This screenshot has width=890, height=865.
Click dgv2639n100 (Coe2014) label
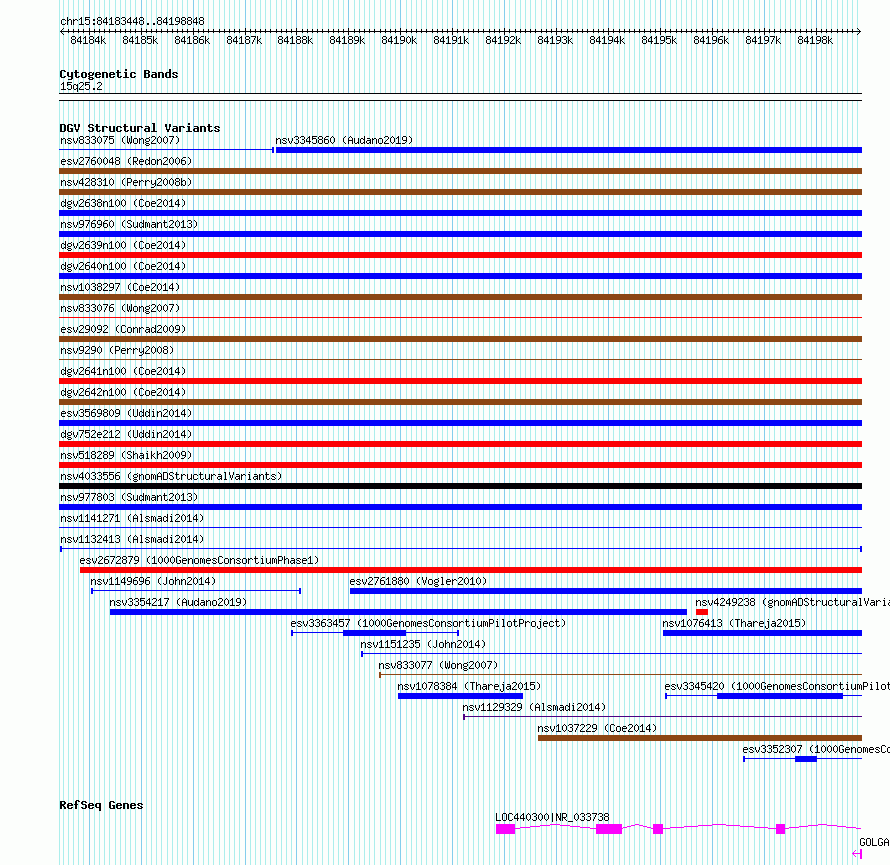[123, 245]
